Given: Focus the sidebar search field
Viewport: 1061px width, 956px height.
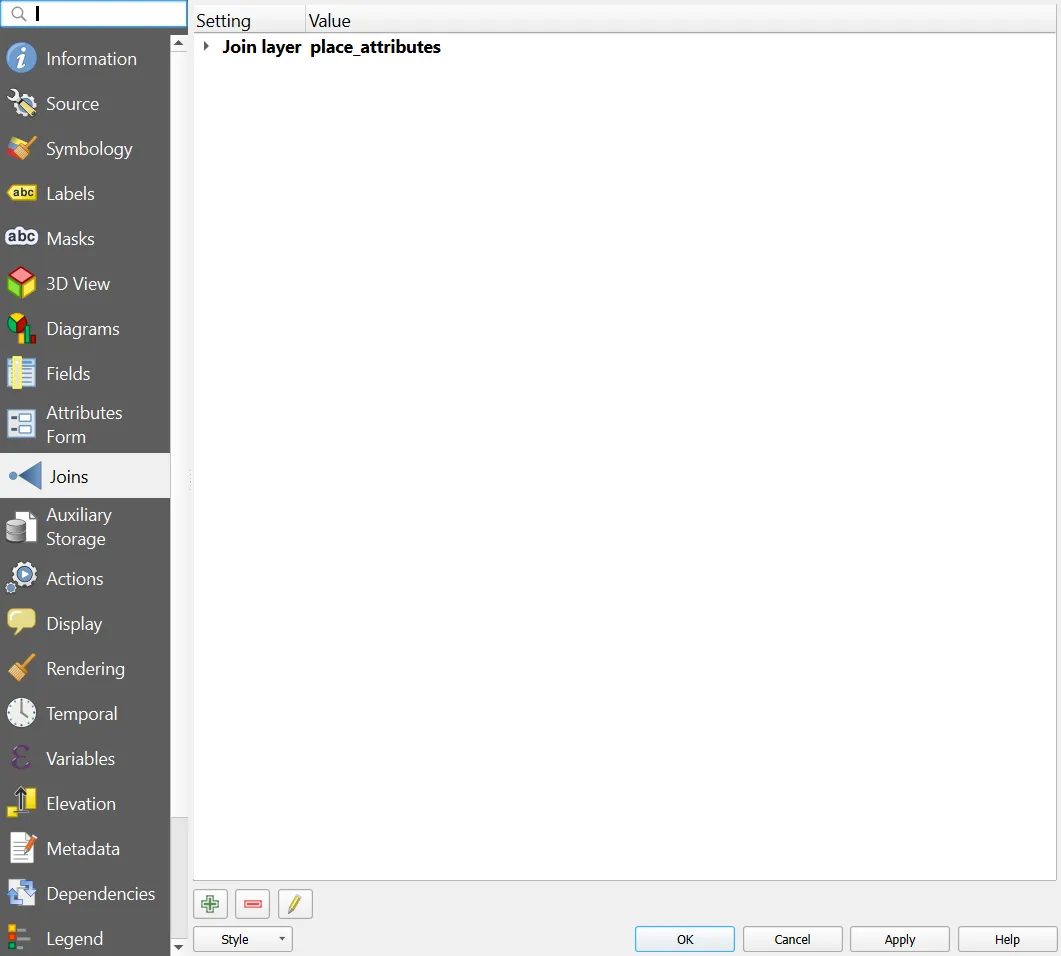Looking at the screenshot, I should [x=94, y=14].
